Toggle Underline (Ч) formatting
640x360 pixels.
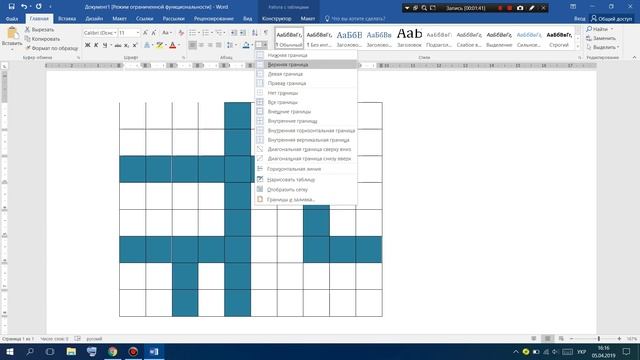pos(105,45)
